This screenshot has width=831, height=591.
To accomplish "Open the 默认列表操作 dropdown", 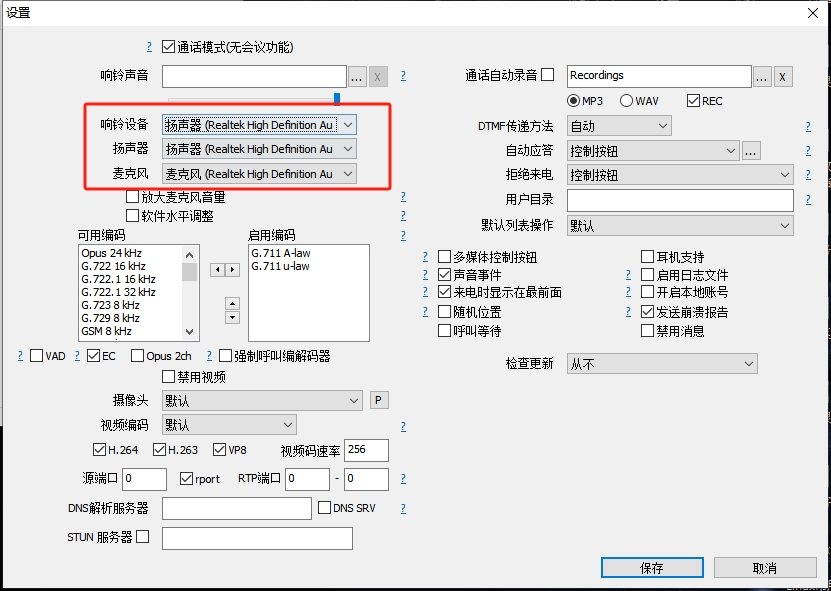I will [x=680, y=226].
